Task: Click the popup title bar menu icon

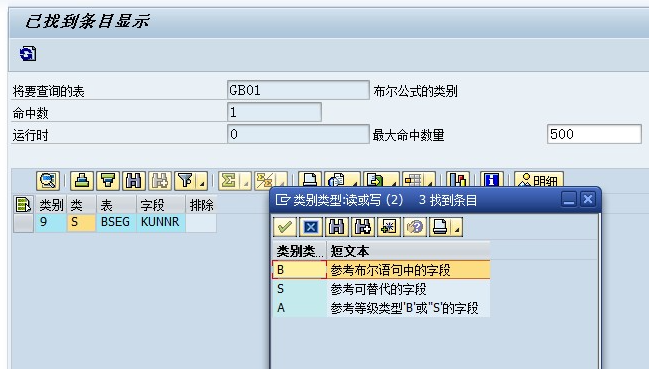Action: coord(283,200)
